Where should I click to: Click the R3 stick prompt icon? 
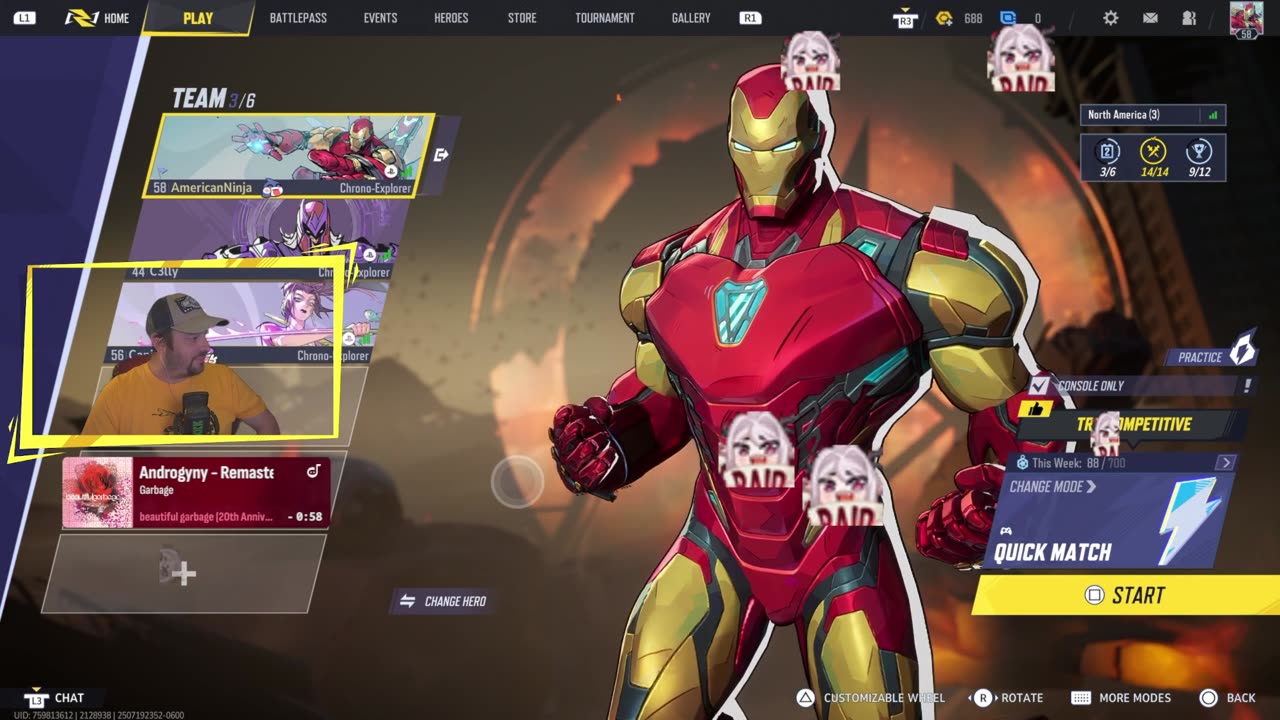tap(905, 19)
